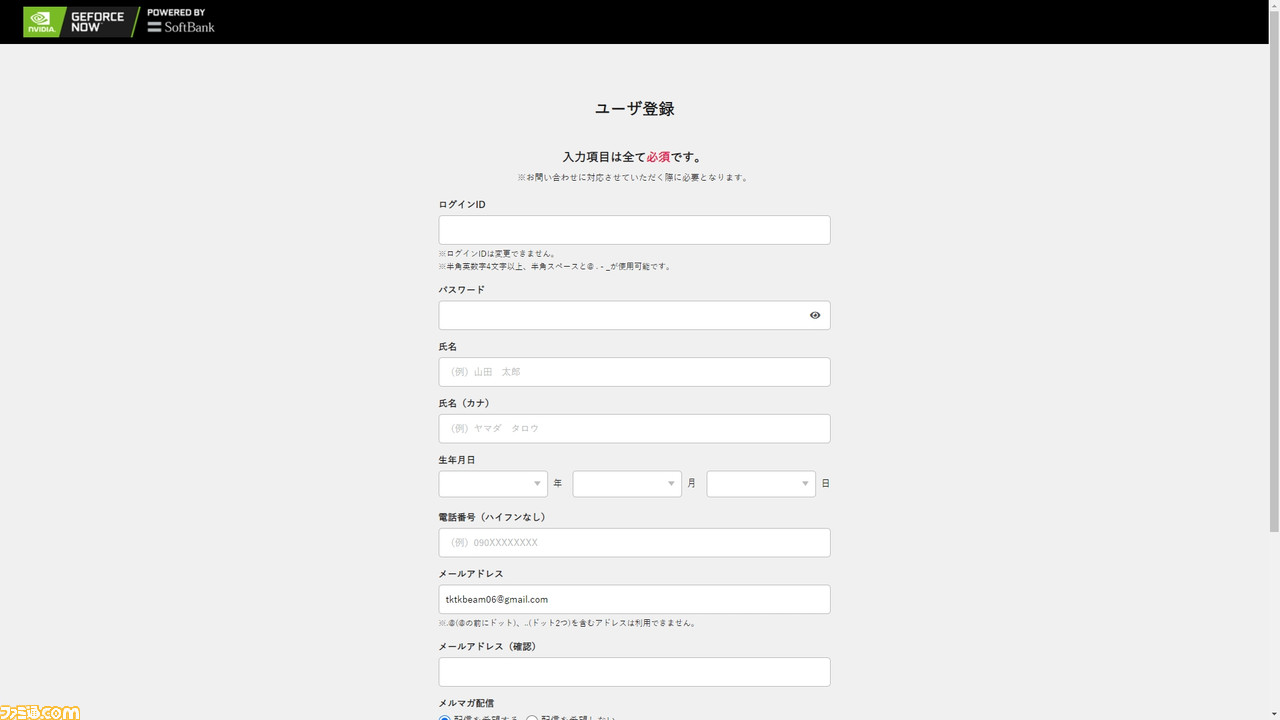Click the メールアドレス（確認） input field
This screenshot has width=1280, height=720.
(x=634, y=672)
